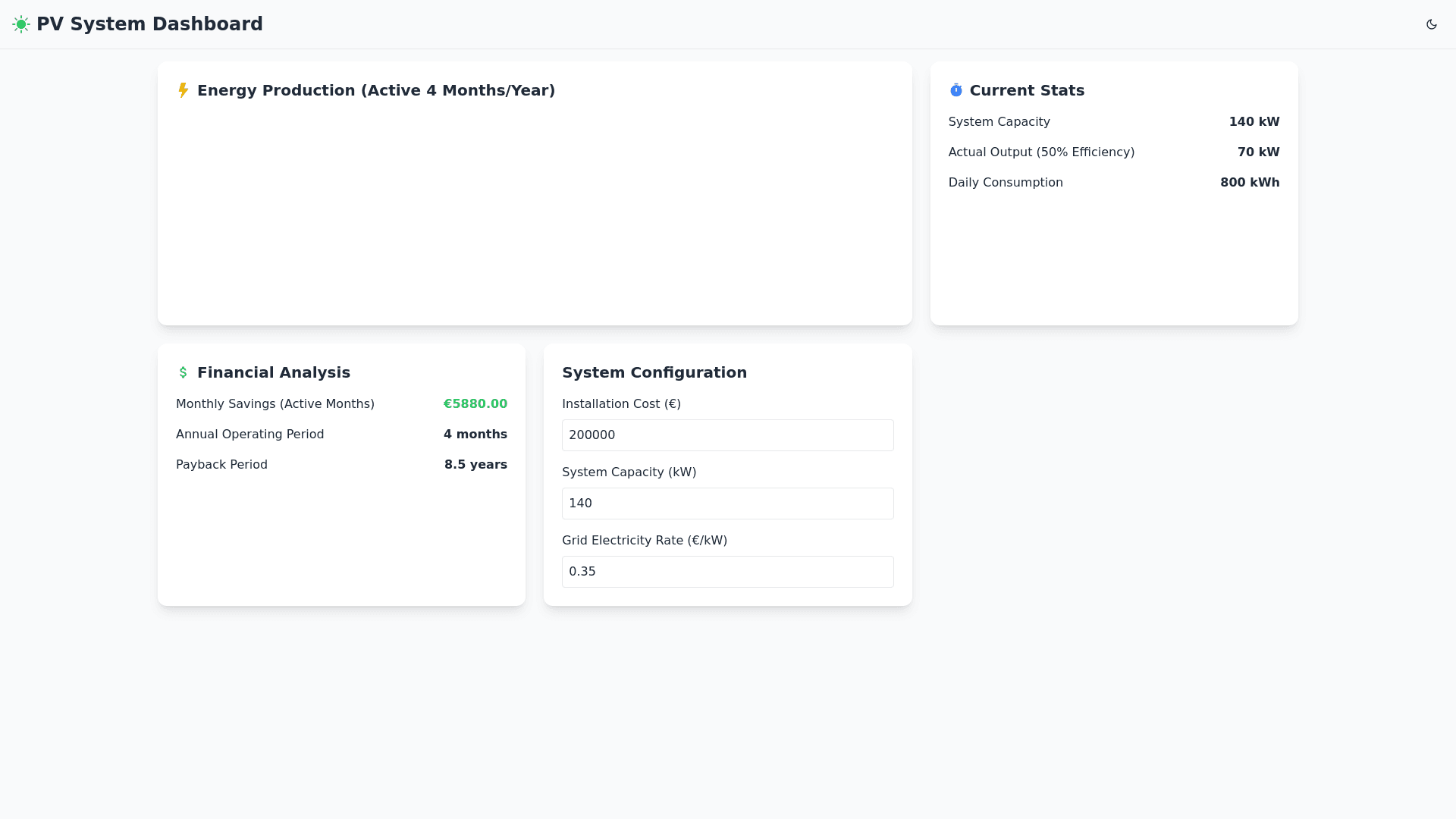The width and height of the screenshot is (1456, 819).
Task: Click the blue stopwatch Current Stats icon
Action: point(955,90)
